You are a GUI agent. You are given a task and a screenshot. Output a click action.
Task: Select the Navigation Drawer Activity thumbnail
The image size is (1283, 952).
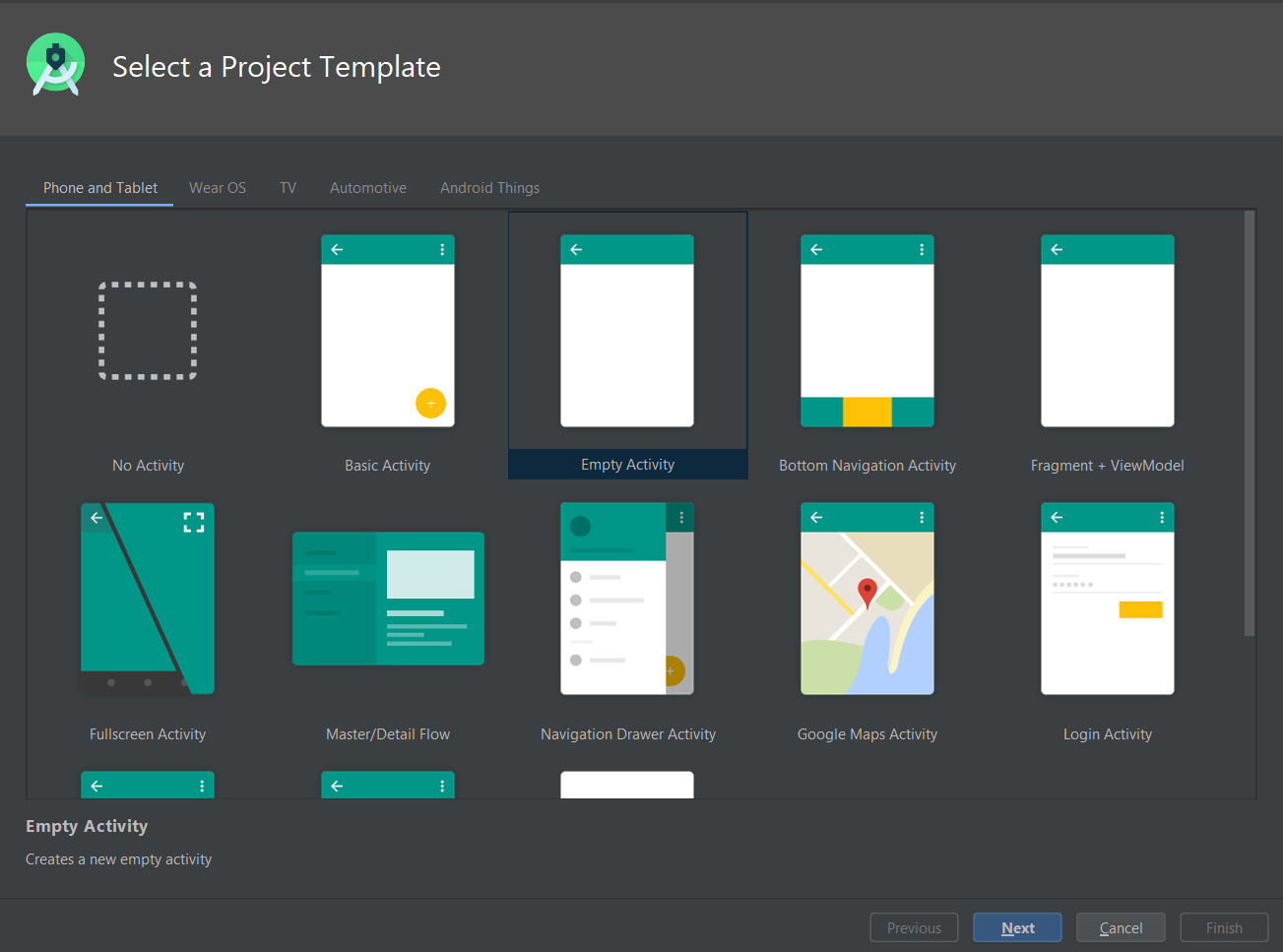[x=627, y=599]
